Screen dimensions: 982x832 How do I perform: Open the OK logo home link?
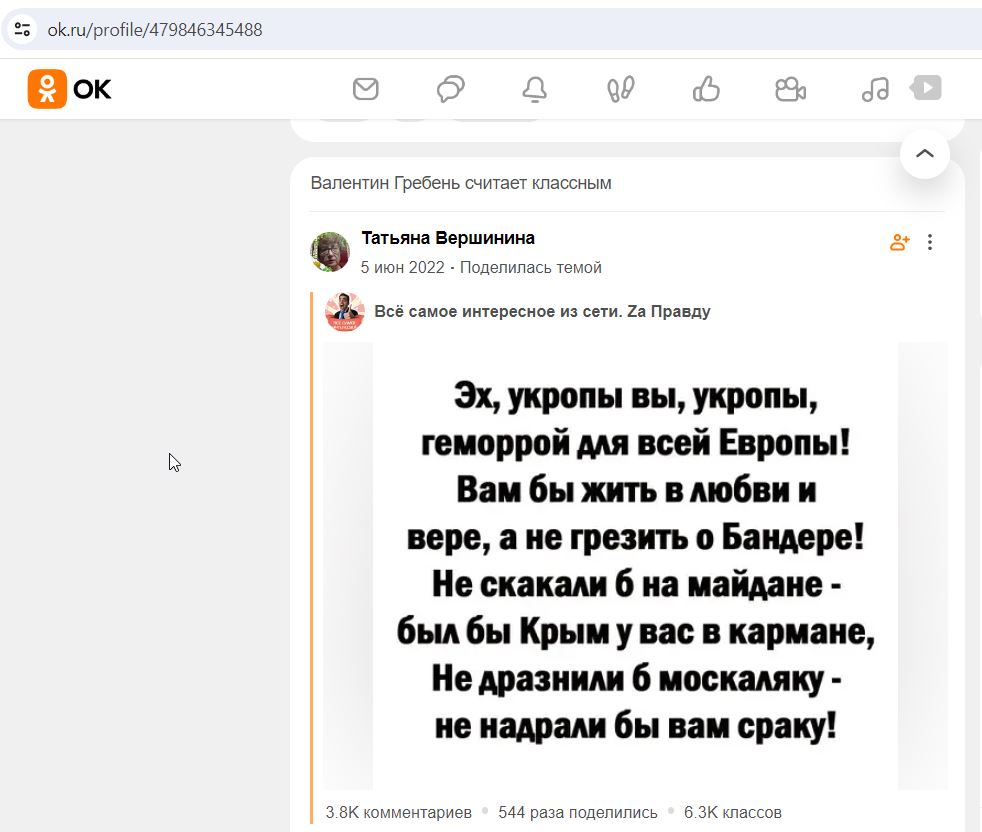[70, 89]
